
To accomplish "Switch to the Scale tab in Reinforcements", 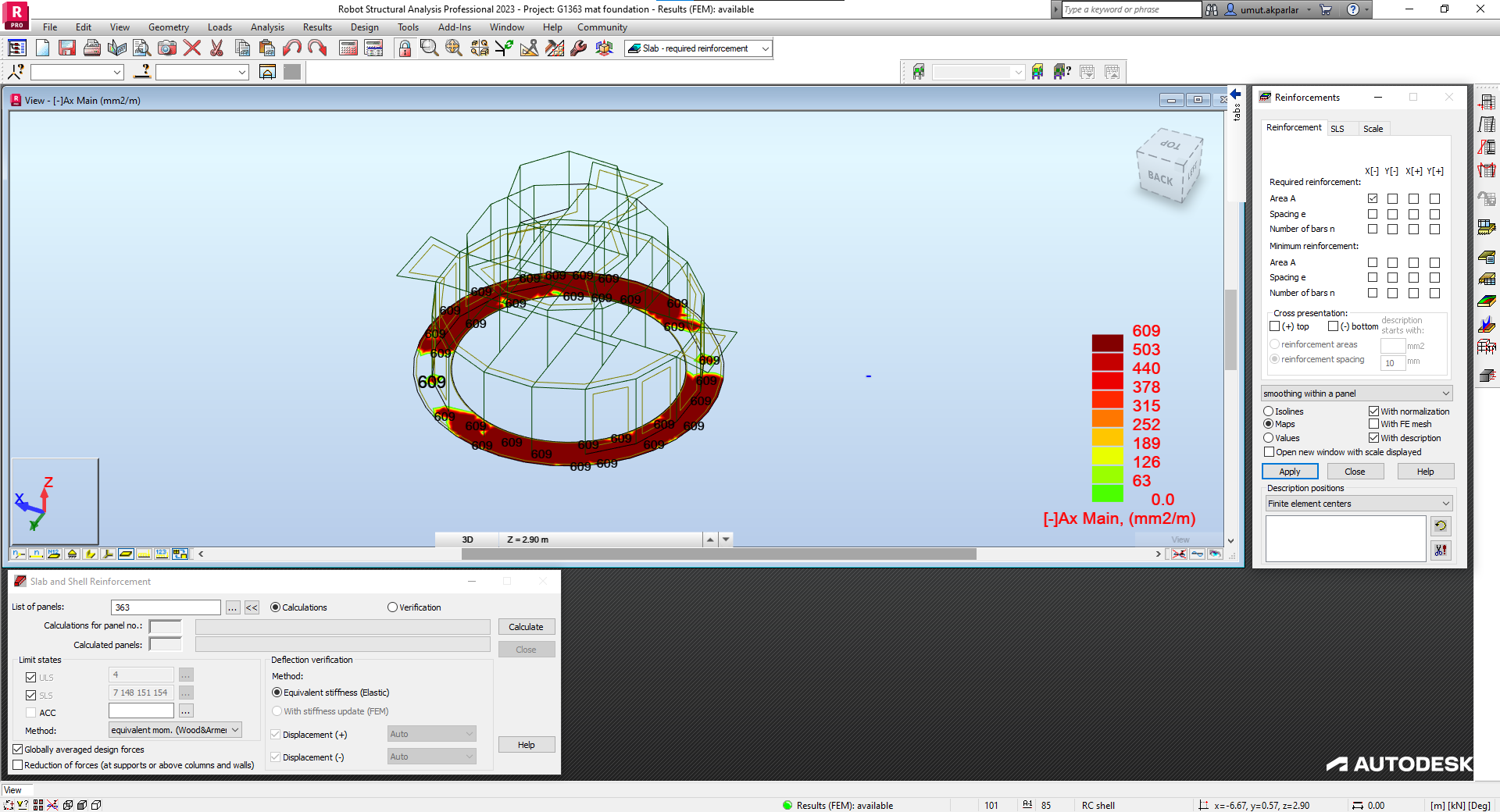I will coord(1373,128).
